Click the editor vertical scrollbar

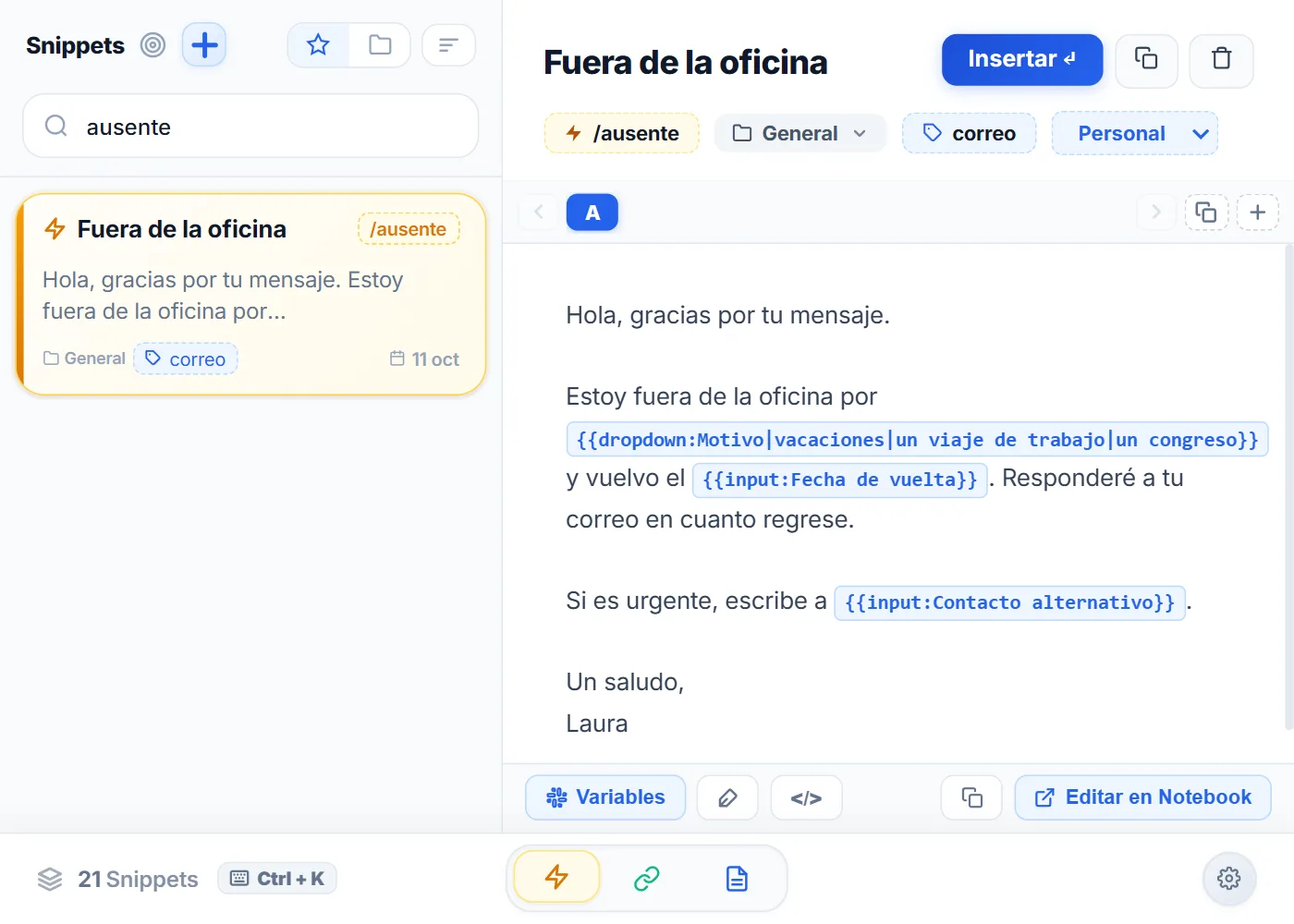click(1288, 488)
